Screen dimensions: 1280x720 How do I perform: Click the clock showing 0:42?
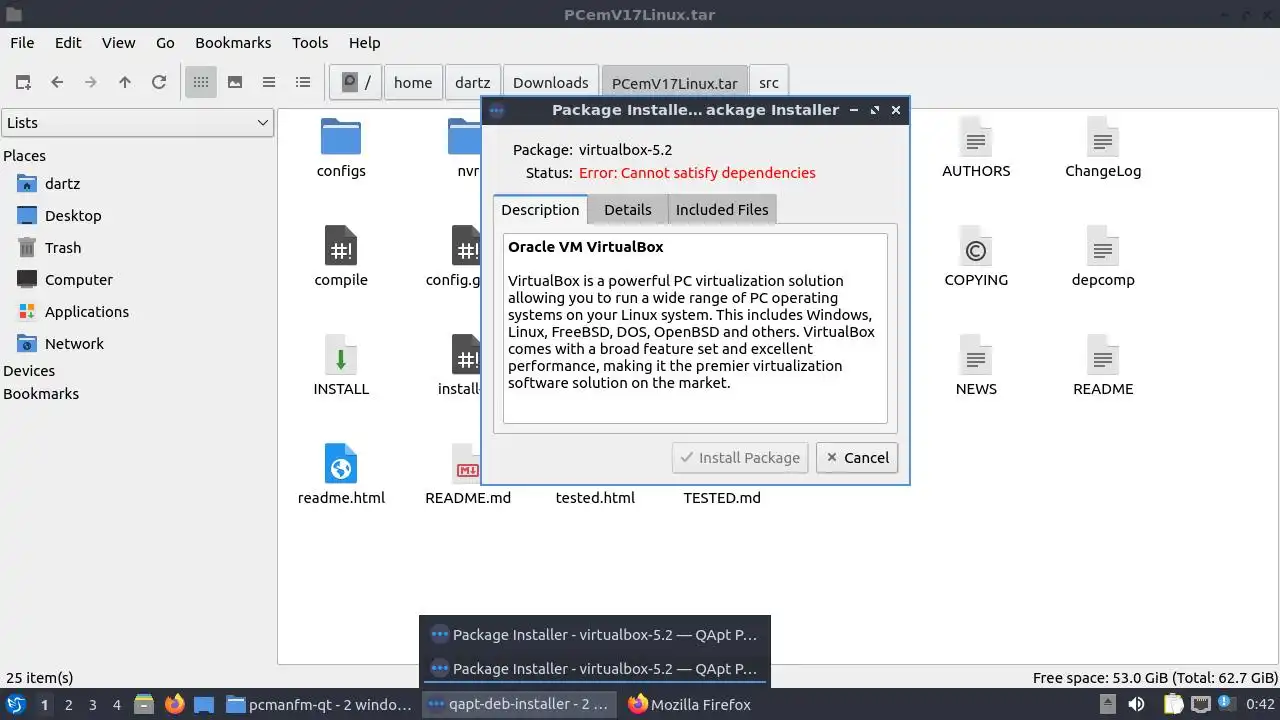coord(1260,705)
